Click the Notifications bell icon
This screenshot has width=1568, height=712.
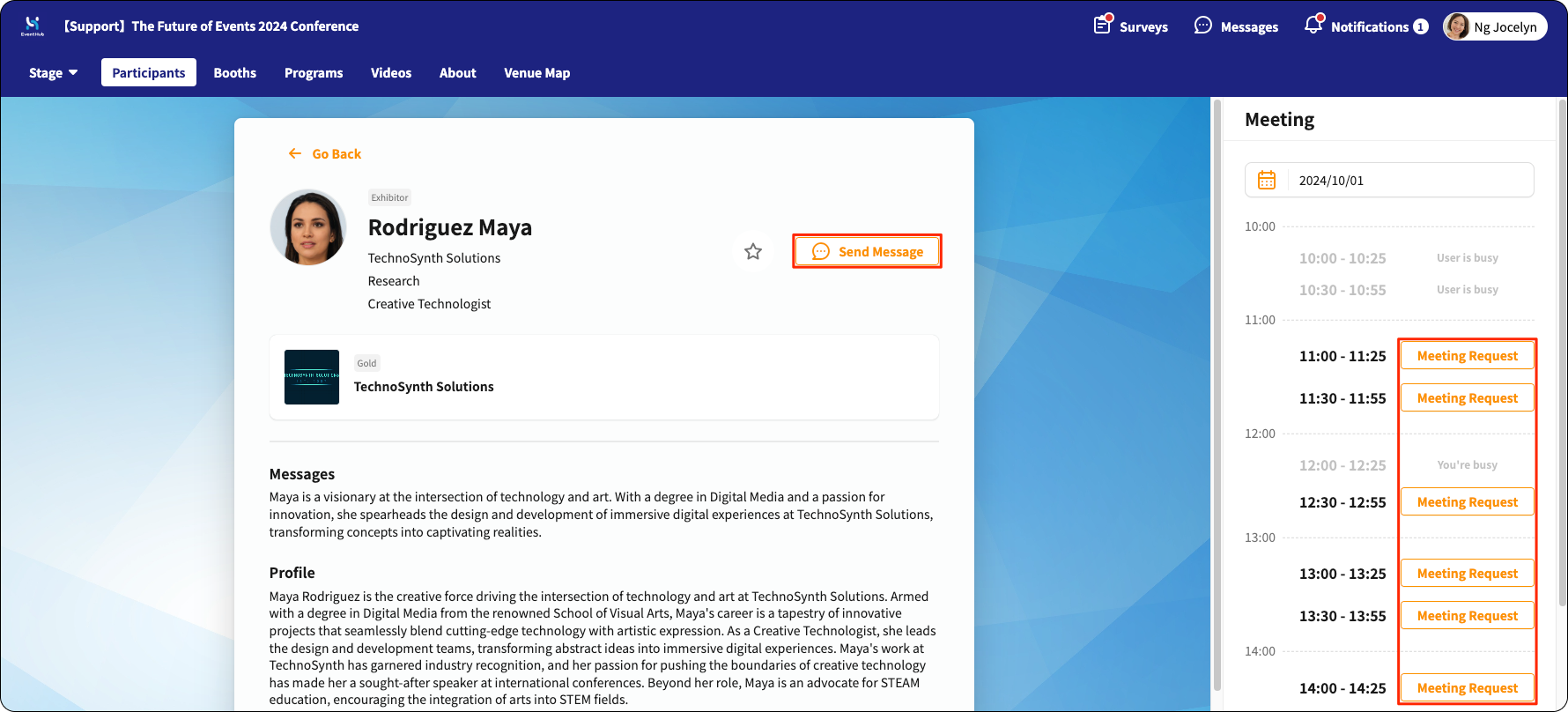[1313, 25]
